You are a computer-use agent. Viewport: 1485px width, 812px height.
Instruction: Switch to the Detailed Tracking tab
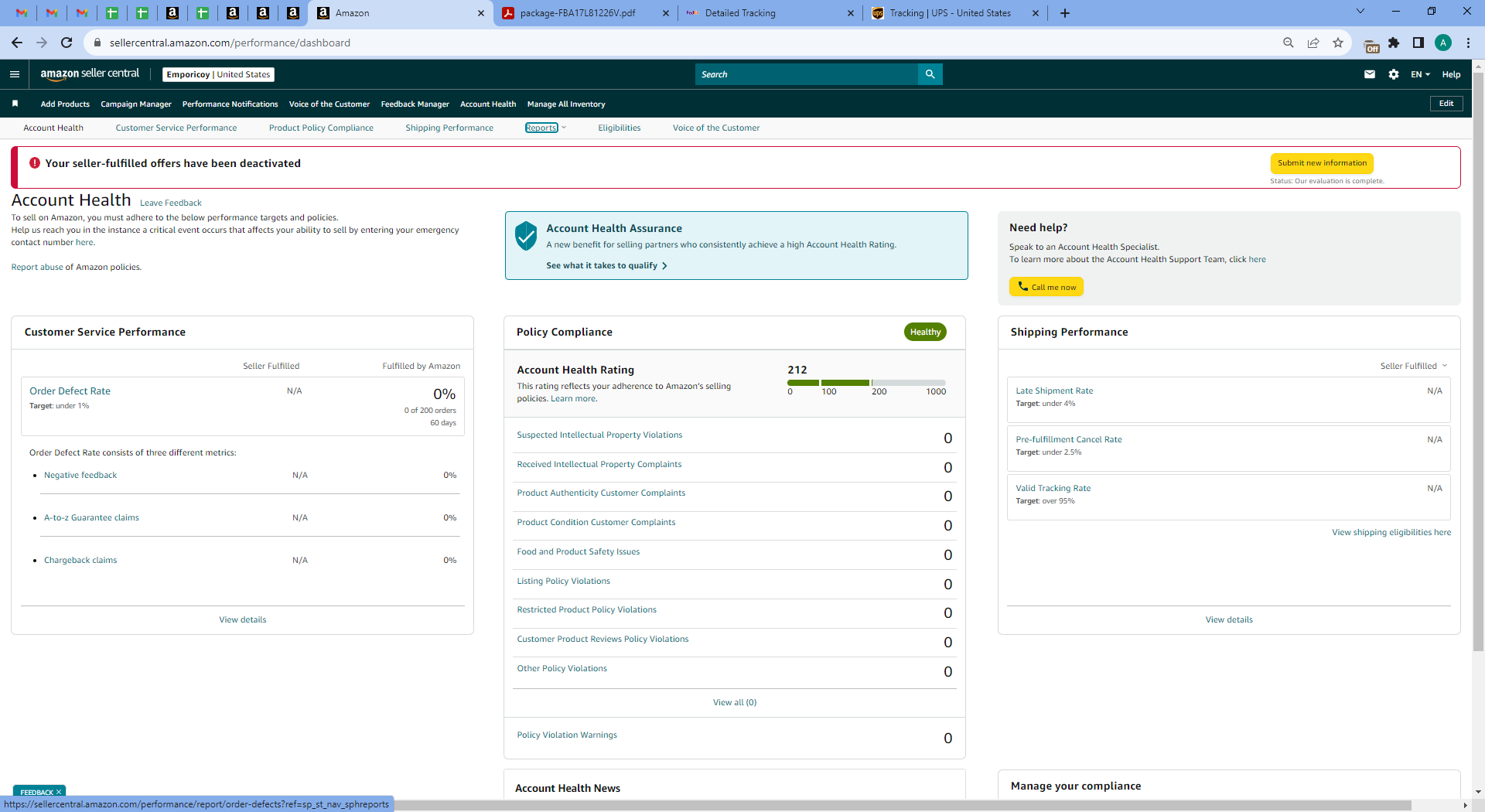pyautogui.click(x=770, y=13)
